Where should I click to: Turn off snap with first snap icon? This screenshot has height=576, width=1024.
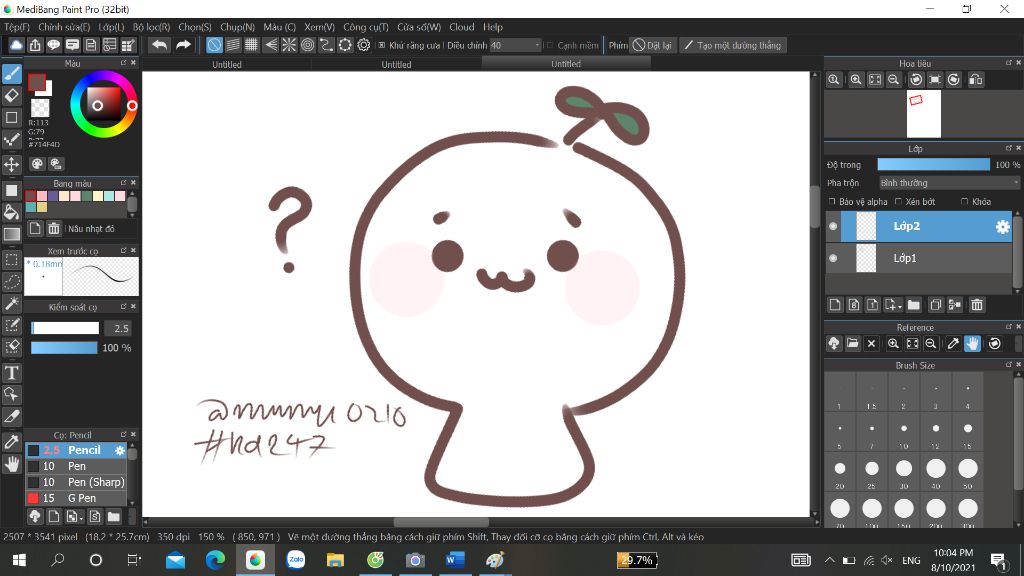tap(214, 45)
